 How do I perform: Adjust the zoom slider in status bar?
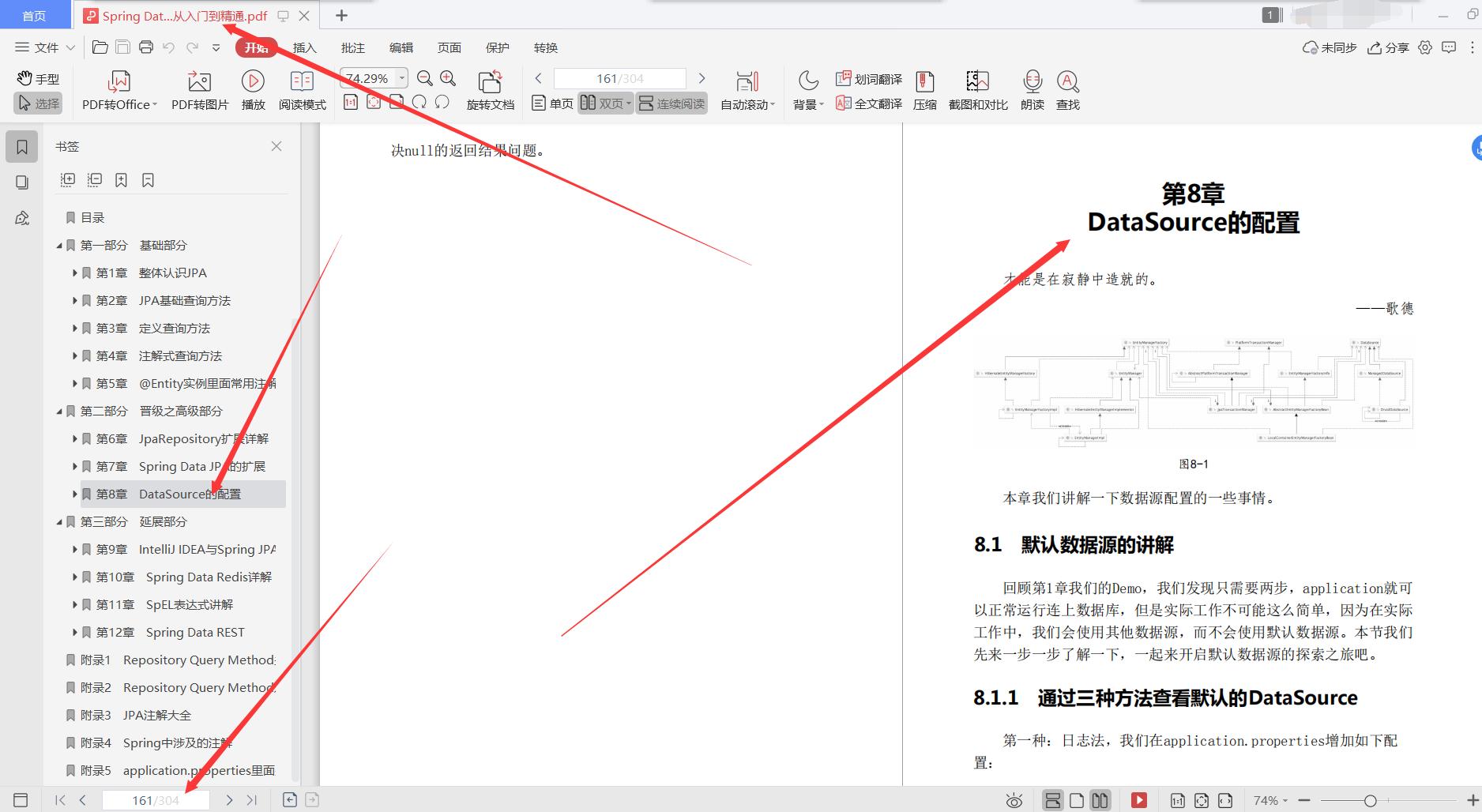pos(1370,801)
